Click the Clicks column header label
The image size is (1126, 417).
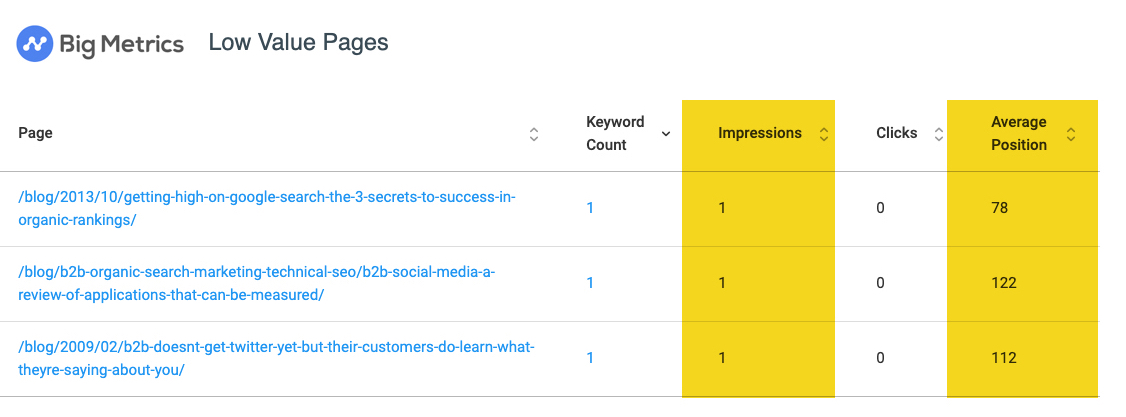tap(897, 133)
